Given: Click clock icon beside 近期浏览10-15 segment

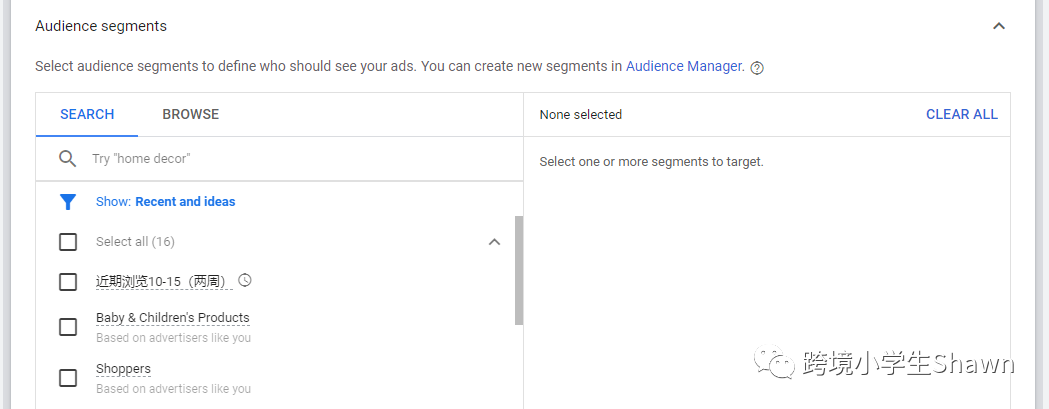Looking at the screenshot, I should (x=245, y=281).
